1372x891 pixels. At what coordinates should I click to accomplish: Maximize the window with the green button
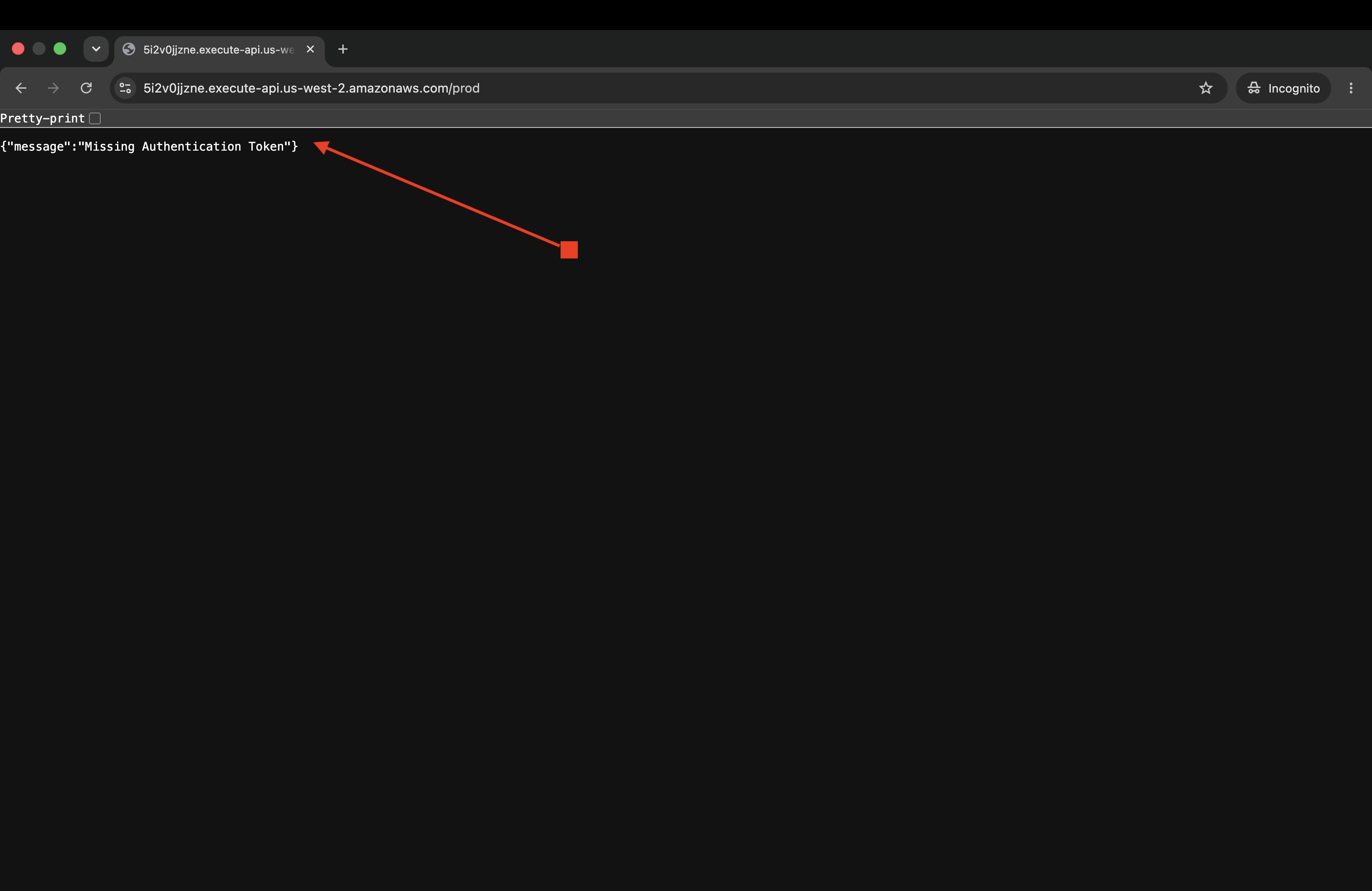[60, 49]
